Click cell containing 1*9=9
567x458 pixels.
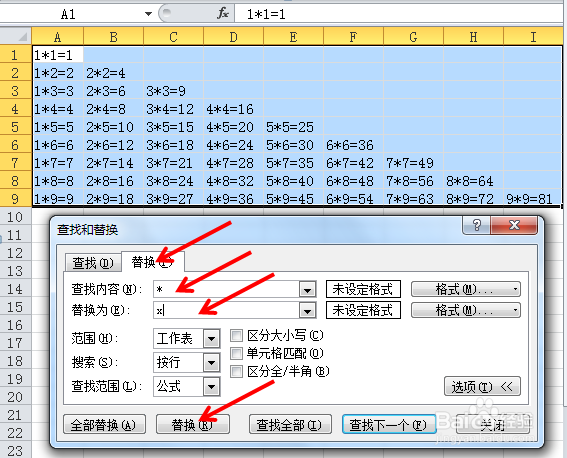click(58, 198)
